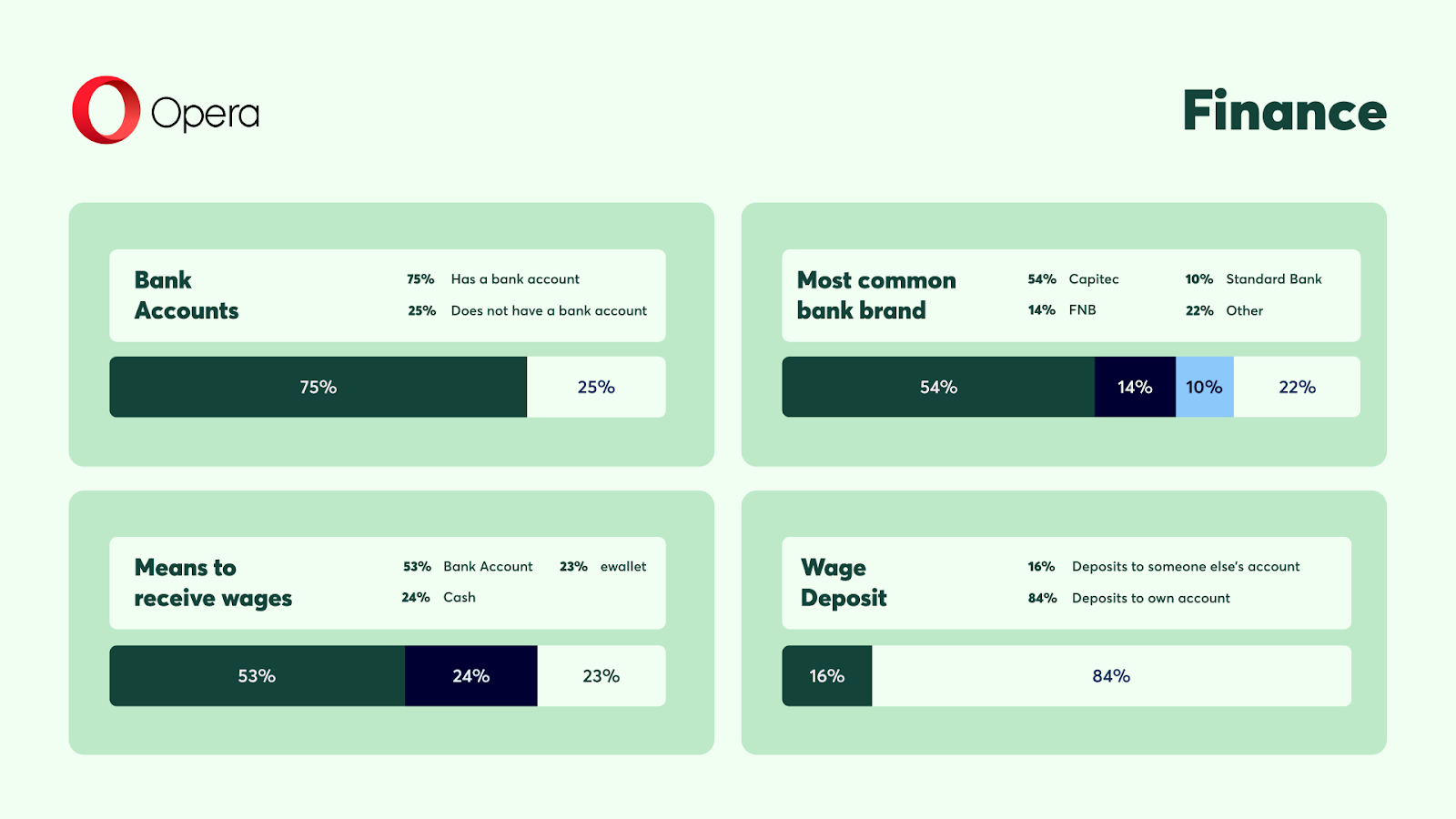This screenshot has width=1456, height=819.
Task: Select the light blue 10% segment
Action: click(x=1204, y=387)
